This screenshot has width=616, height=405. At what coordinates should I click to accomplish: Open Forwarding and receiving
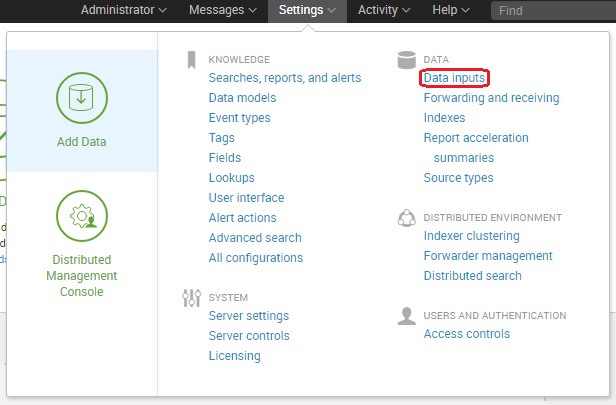click(x=491, y=98)
